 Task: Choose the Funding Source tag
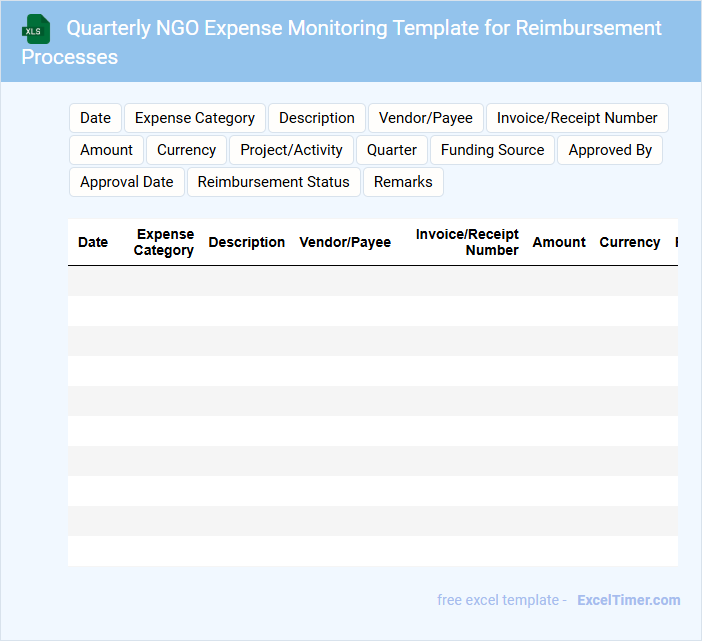493,150
